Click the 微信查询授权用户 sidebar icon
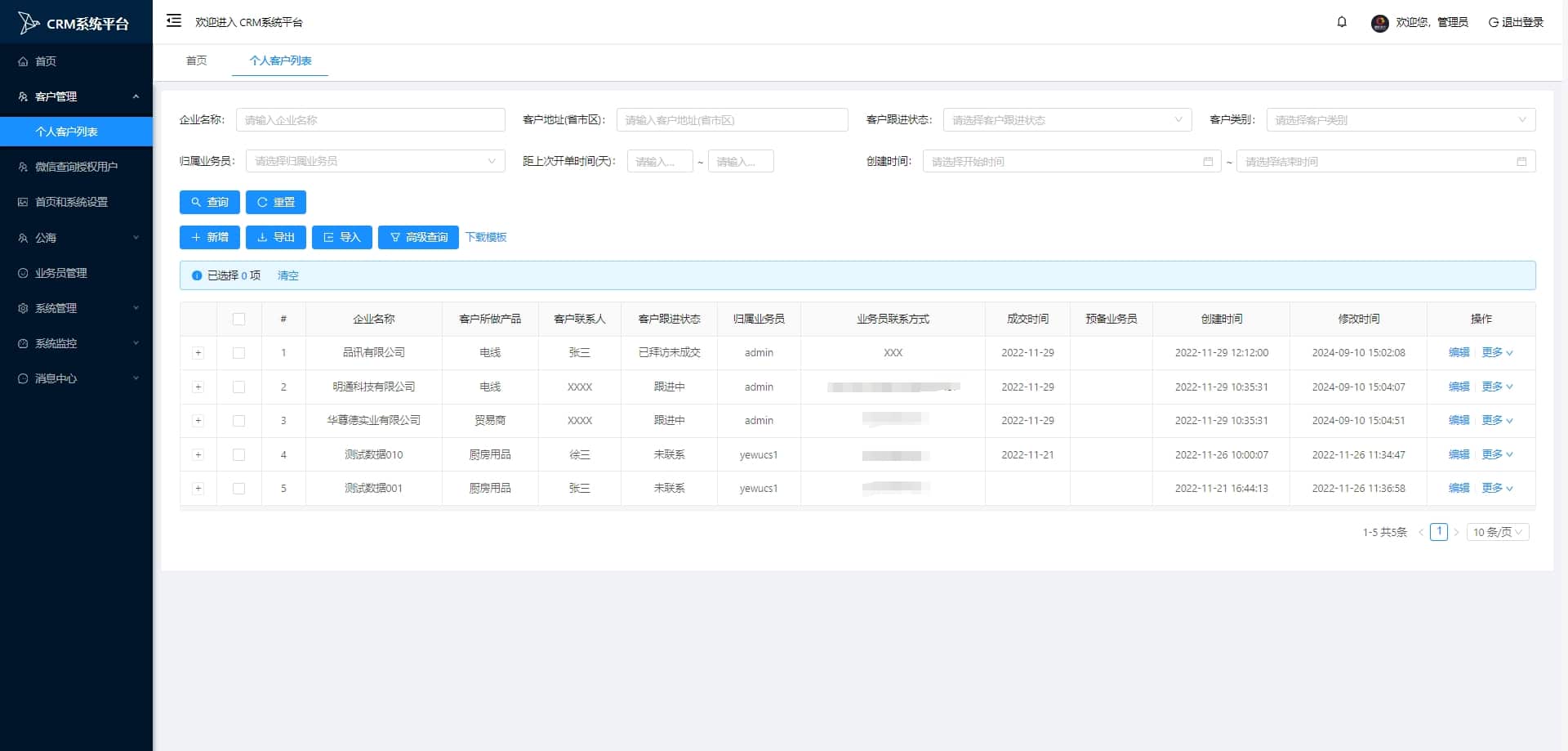This screenshot has height=751, width=1568. (23, 167)
